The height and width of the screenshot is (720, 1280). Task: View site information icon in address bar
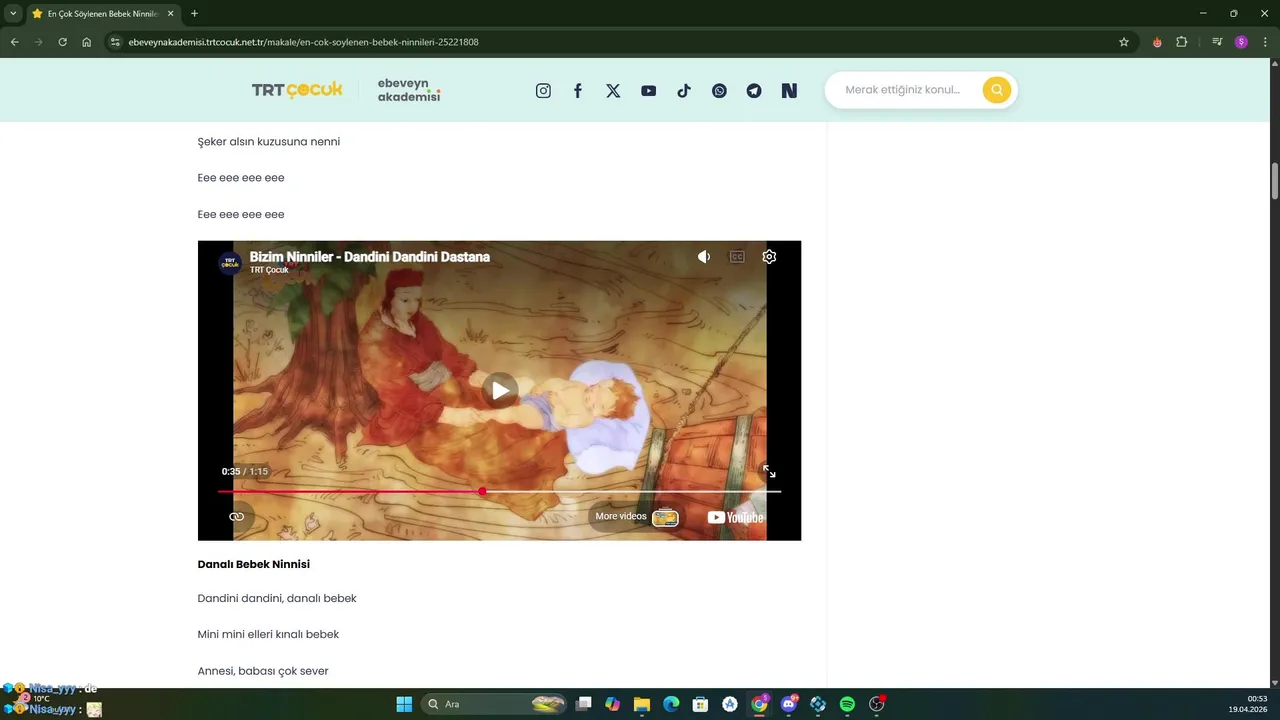tap(115, 42)
